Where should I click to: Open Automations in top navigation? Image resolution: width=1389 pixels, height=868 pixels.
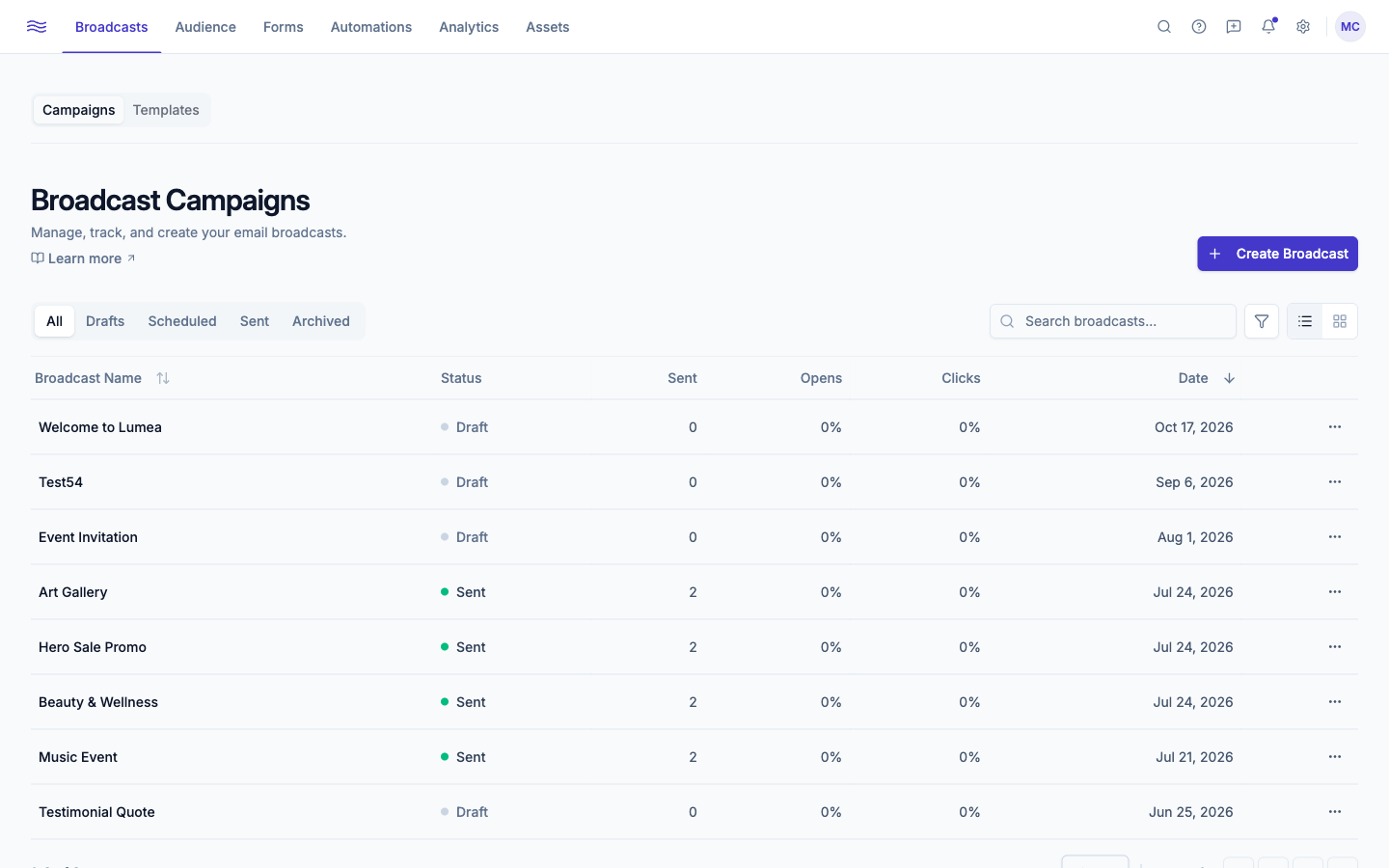(371, 27)
